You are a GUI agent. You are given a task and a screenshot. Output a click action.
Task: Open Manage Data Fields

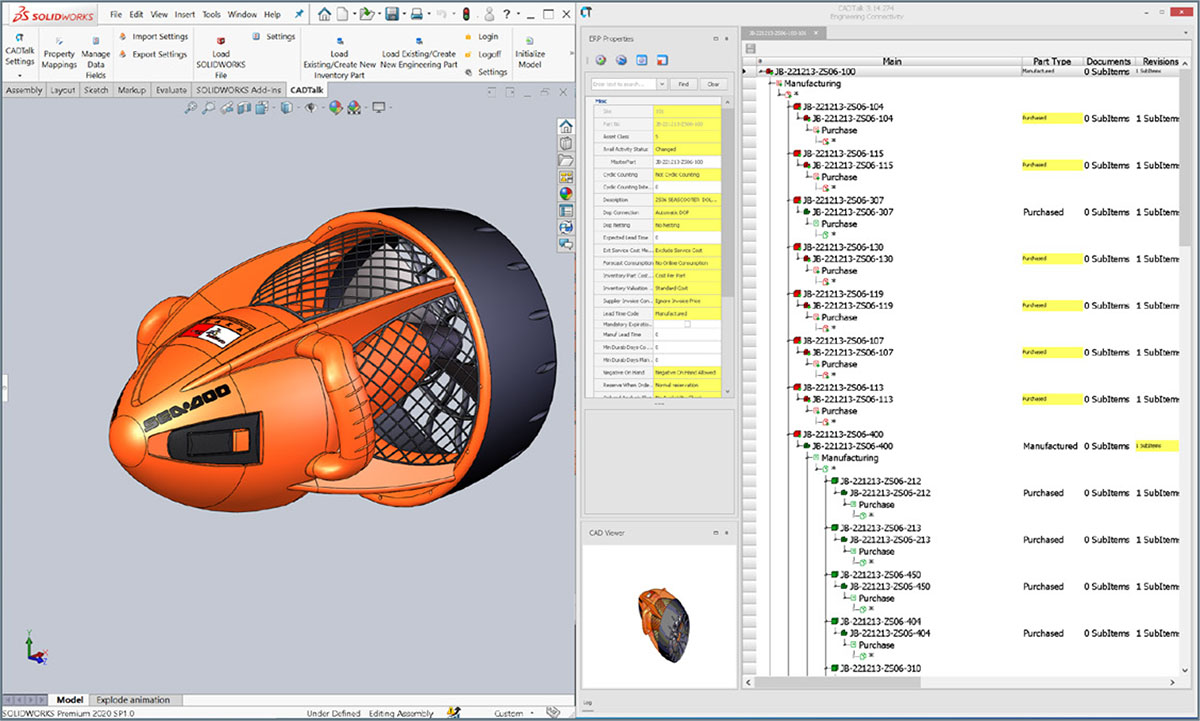[96, 54]
